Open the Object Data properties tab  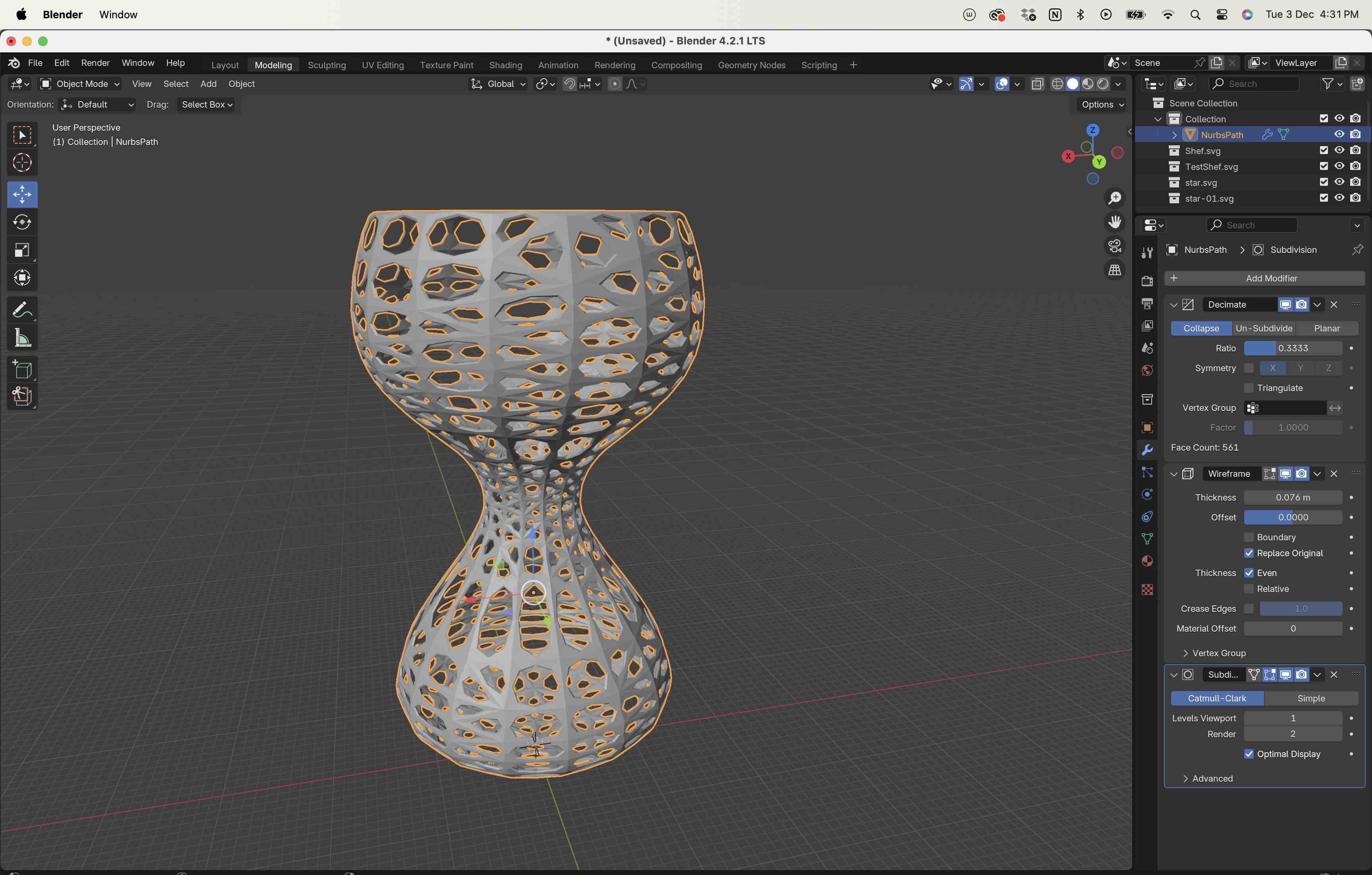click(1147, 539)
